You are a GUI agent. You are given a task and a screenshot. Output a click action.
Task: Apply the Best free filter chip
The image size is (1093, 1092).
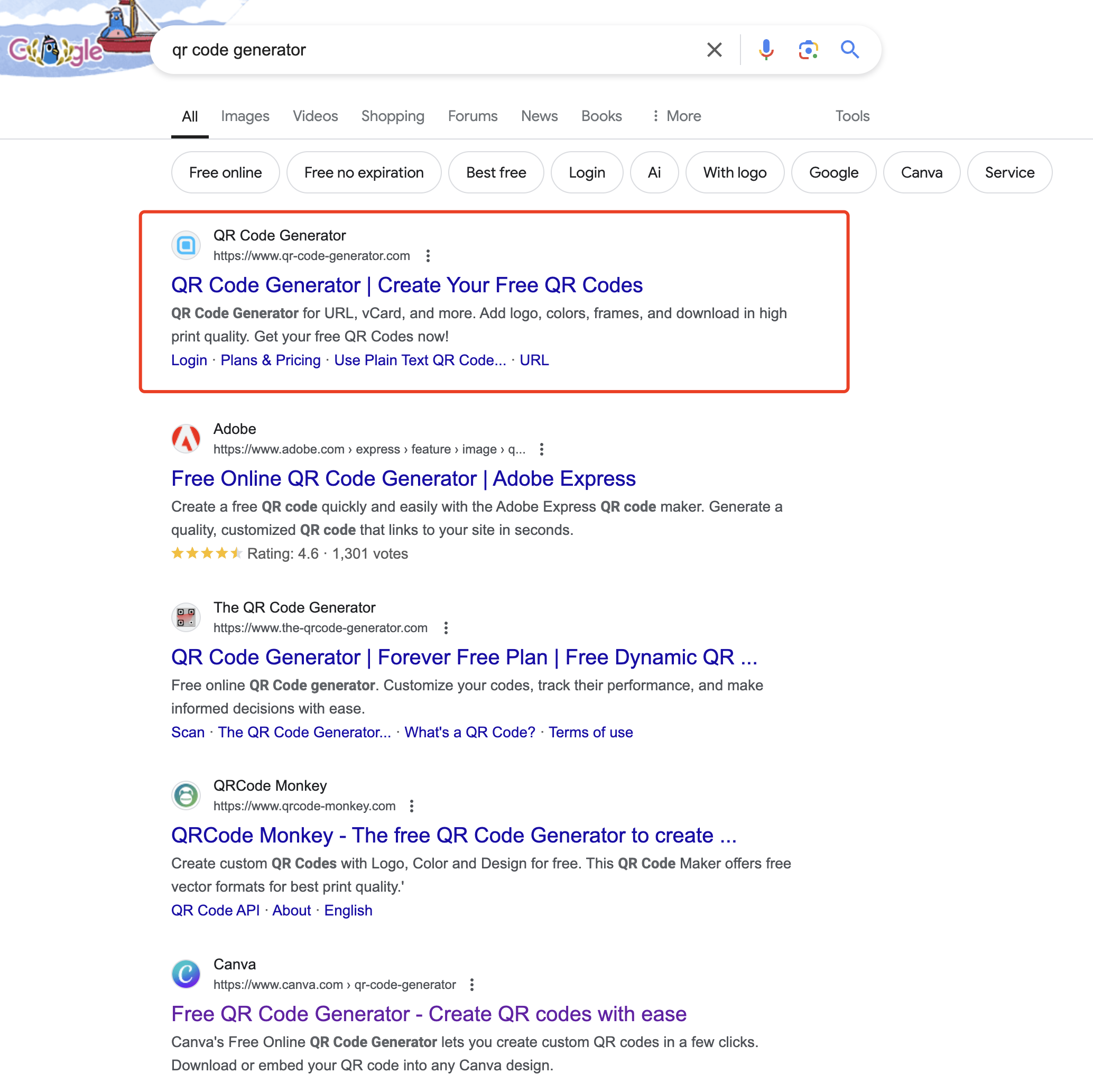coord(496,172)
